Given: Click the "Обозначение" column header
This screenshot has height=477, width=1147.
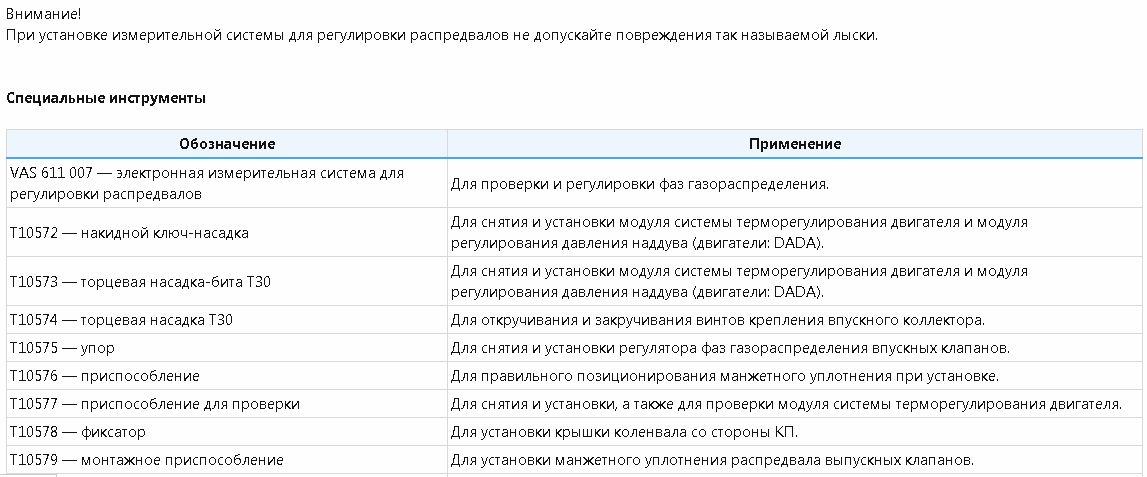Looking at the screenshot, I should [227, 144].
